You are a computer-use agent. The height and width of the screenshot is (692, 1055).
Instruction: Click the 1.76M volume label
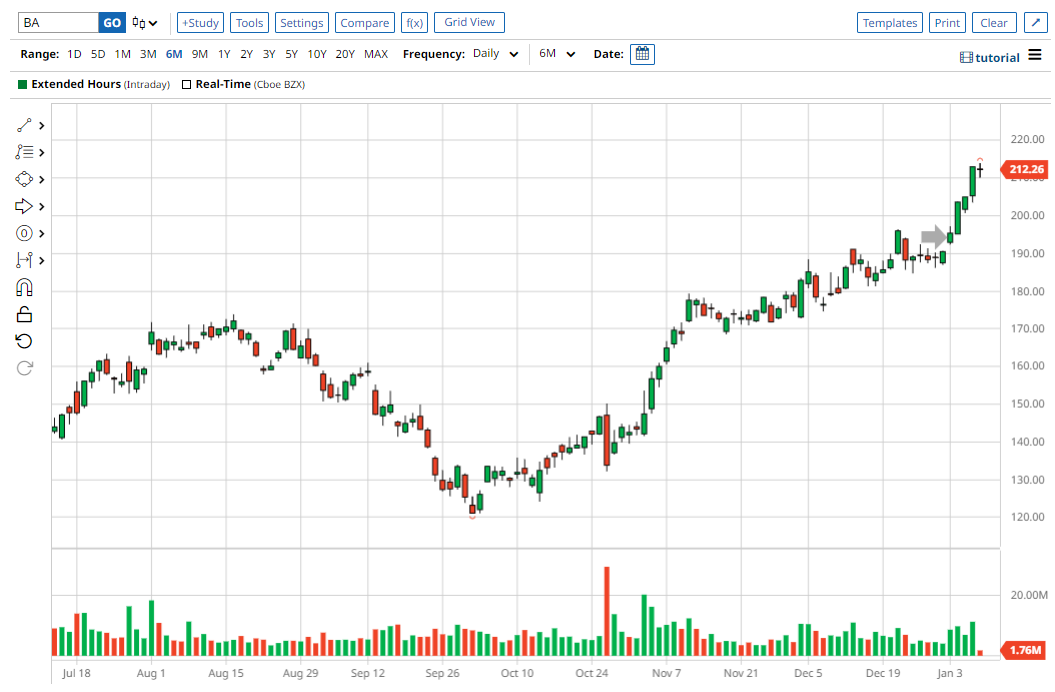coord(1025,650)
